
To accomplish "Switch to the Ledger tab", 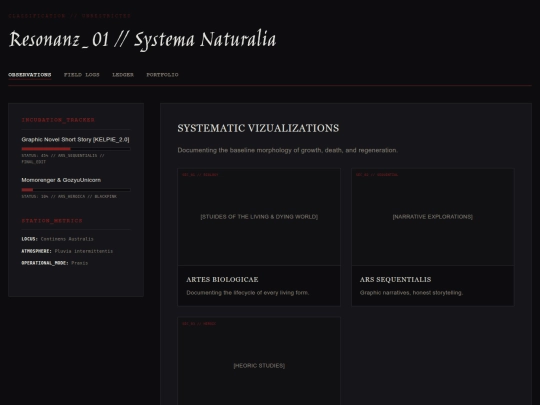I will (123, 75).
